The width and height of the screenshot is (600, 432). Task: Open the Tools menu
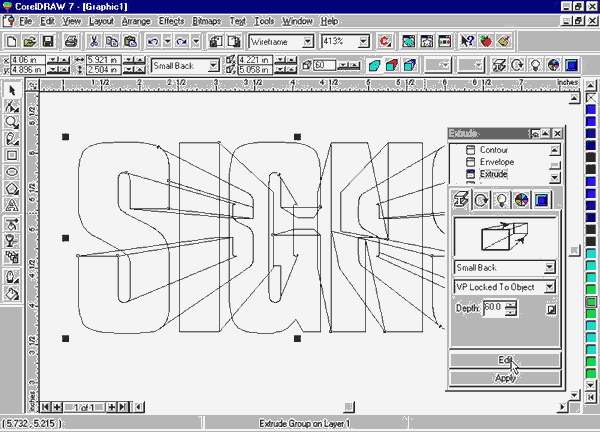264,21
